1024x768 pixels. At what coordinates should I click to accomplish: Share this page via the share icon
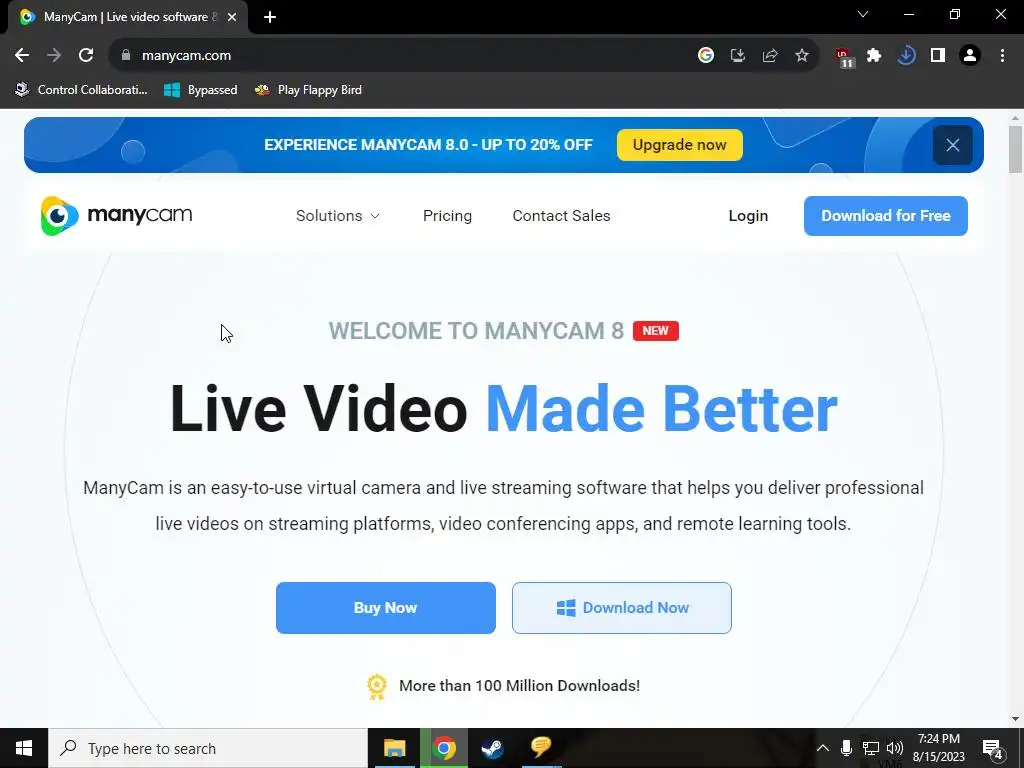coord(770,56)
